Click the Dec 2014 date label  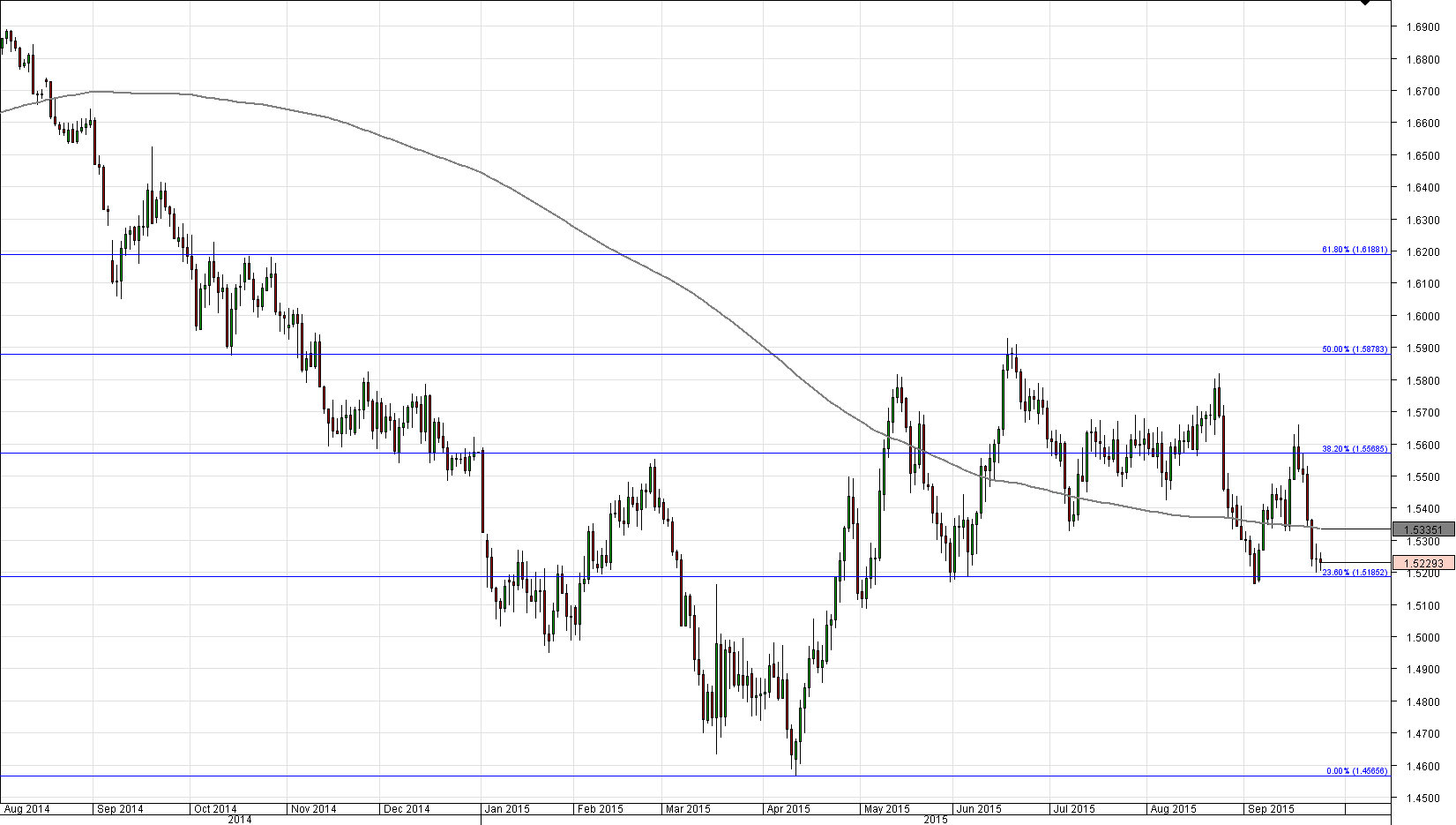tap(407, 809)
